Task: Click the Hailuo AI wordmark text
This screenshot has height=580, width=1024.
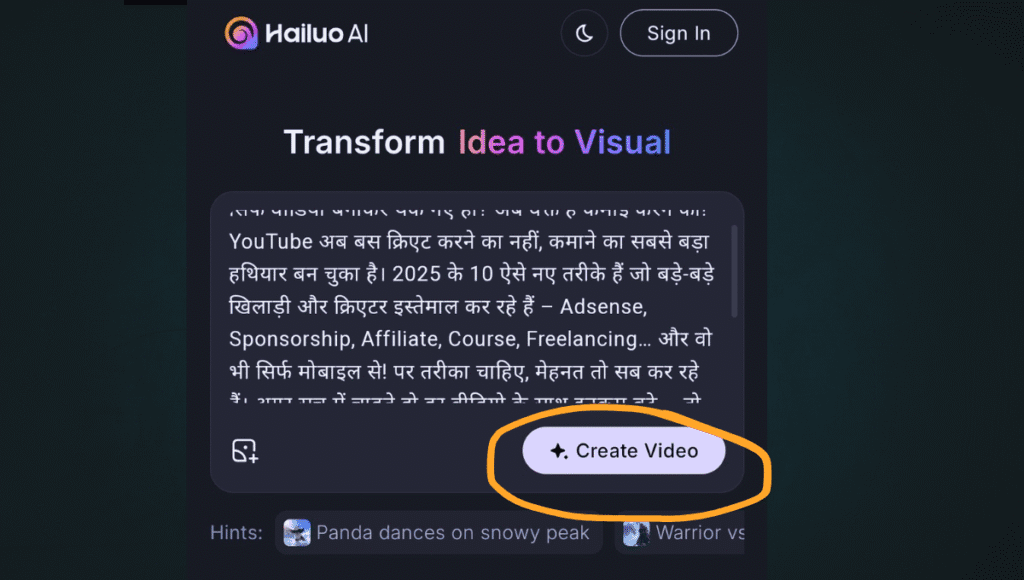Action: coord(317,34)
